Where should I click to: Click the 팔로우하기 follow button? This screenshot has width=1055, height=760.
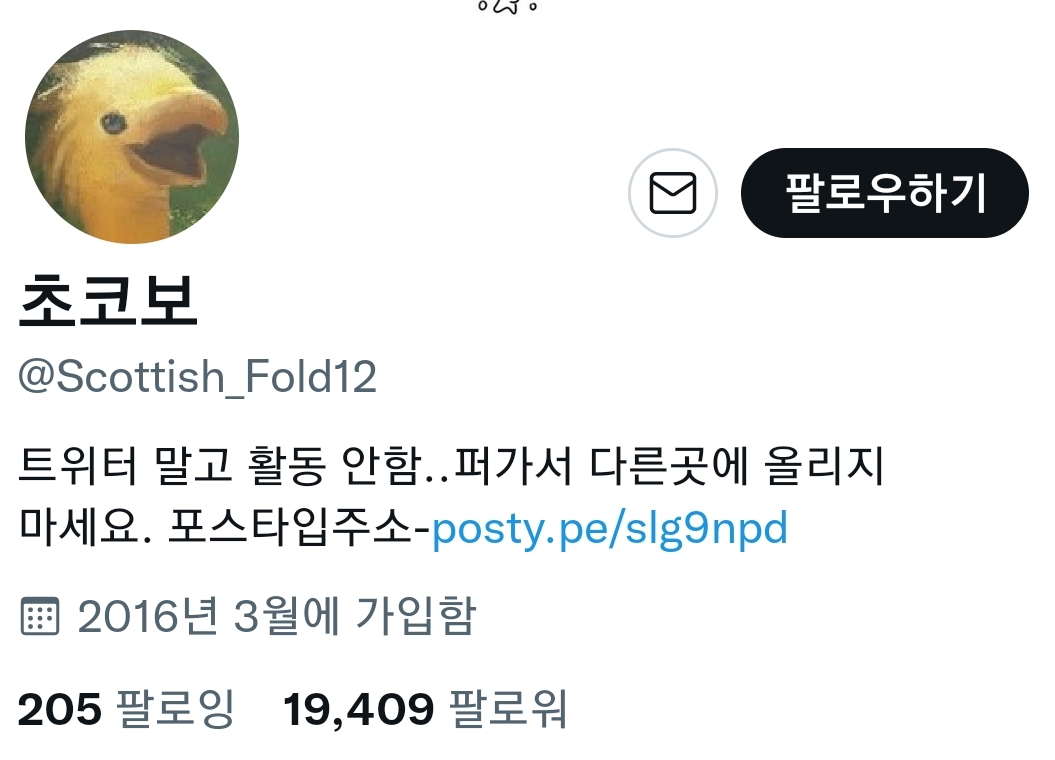[x=885, y=193]
